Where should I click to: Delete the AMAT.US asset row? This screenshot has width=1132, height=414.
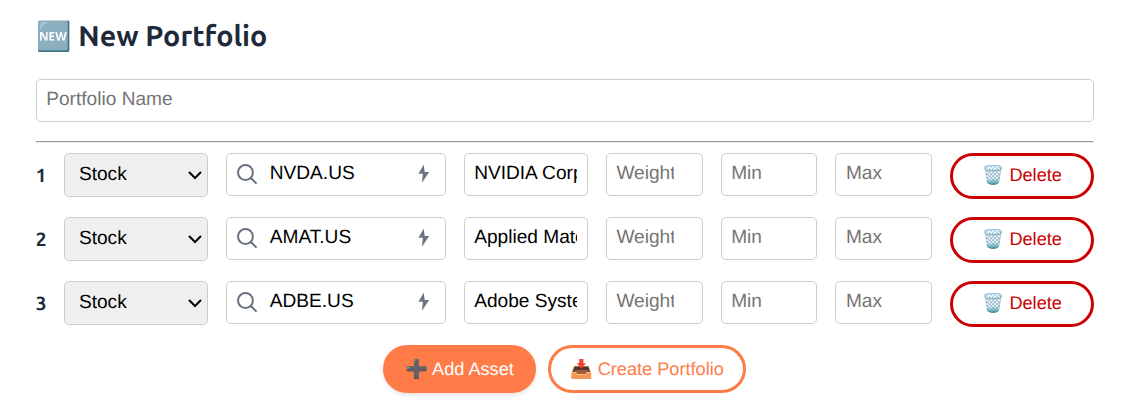click(1022, 238)
